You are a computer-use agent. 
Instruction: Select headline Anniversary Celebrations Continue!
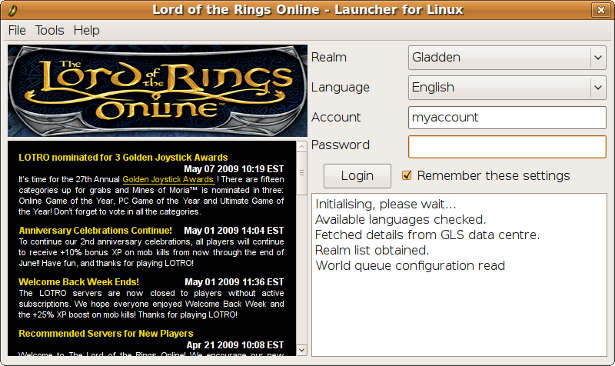[x=95, y=230]
